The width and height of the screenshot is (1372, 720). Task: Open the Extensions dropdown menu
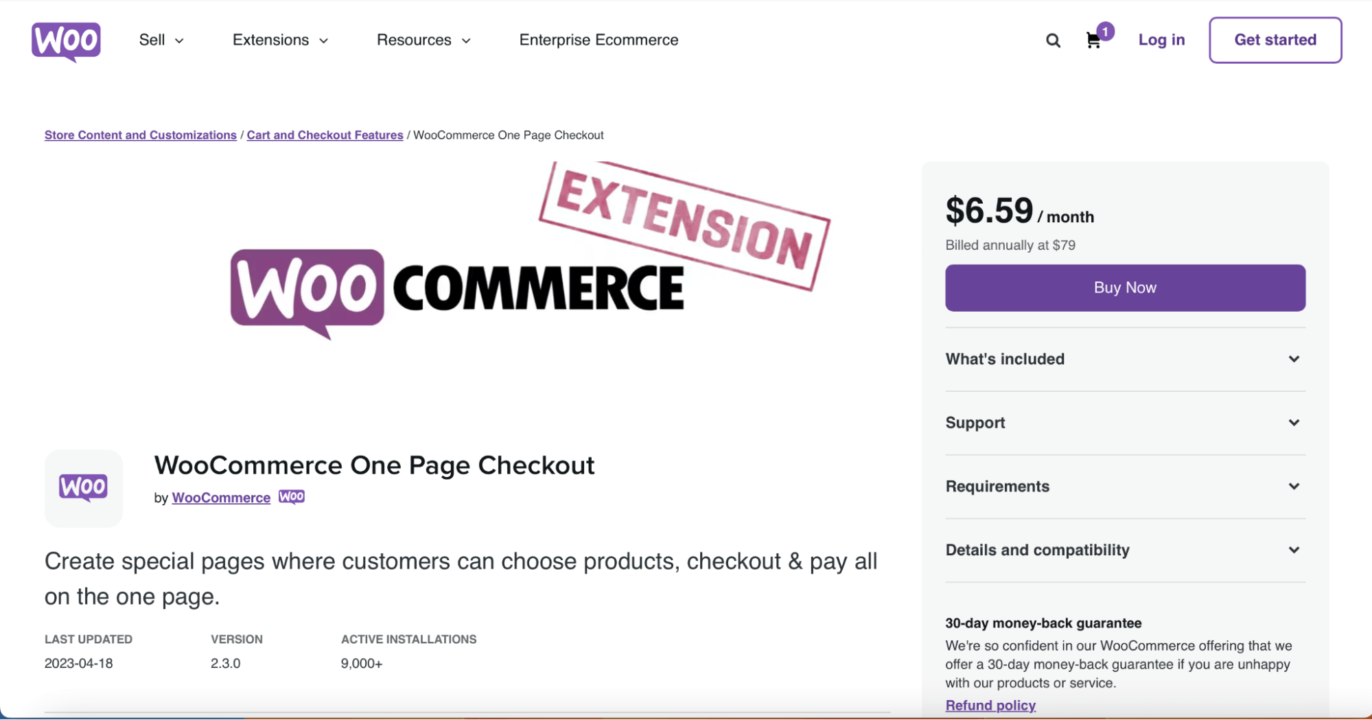(x=281, y=40)
